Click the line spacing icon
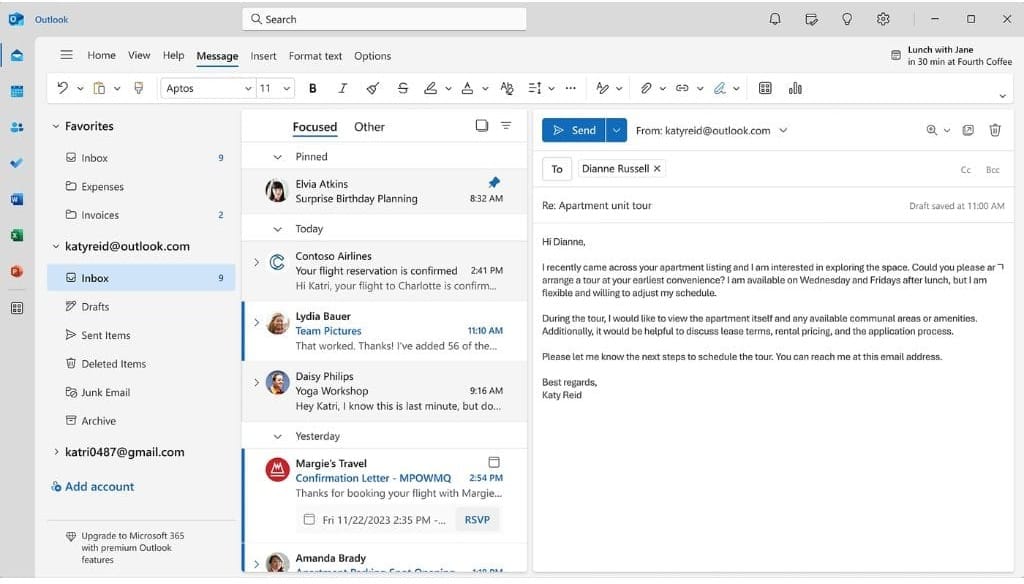This screenshot has width=1024, height=584. tap(535, 88)
